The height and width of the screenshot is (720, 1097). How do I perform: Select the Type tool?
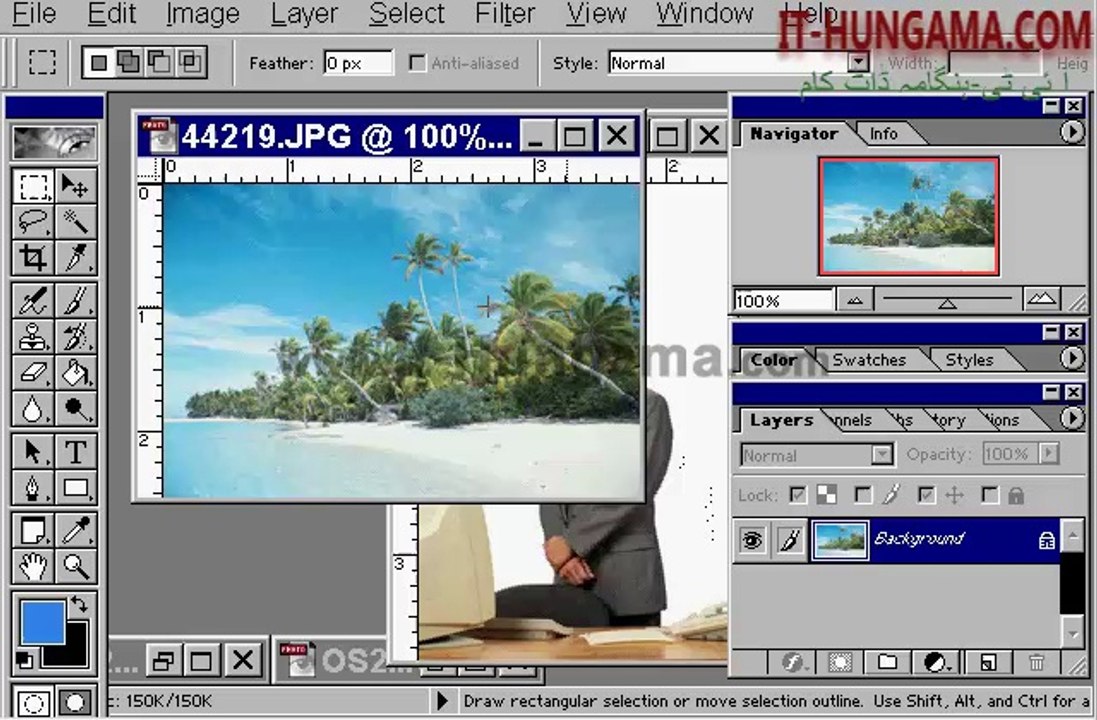[76, 452]
